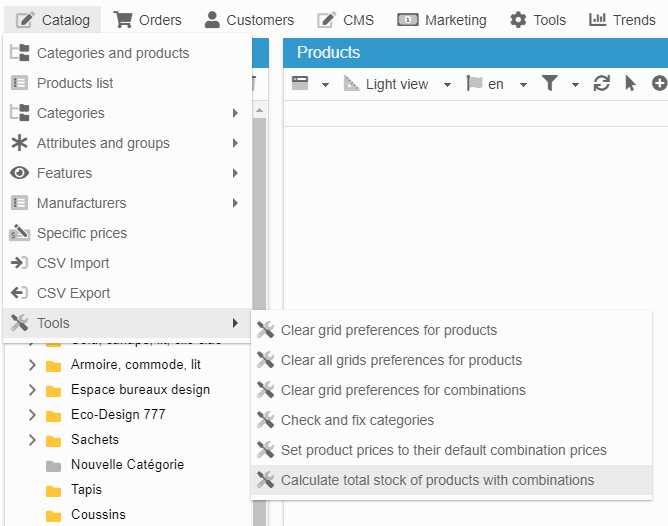Screen dimensions: 668x526
Task: Open the en language dropdown arrow
Action: click(523, 85)
